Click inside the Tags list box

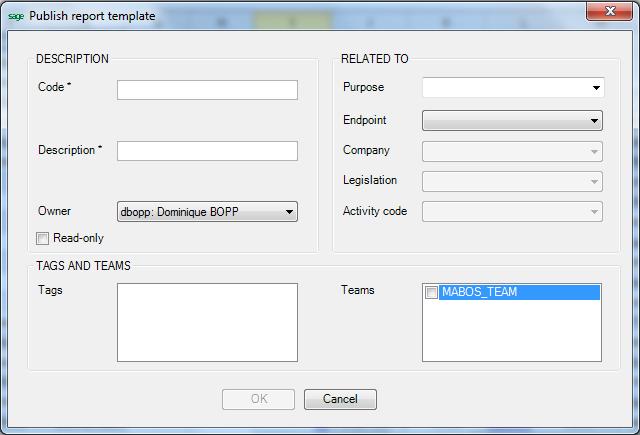pos(207,322)
